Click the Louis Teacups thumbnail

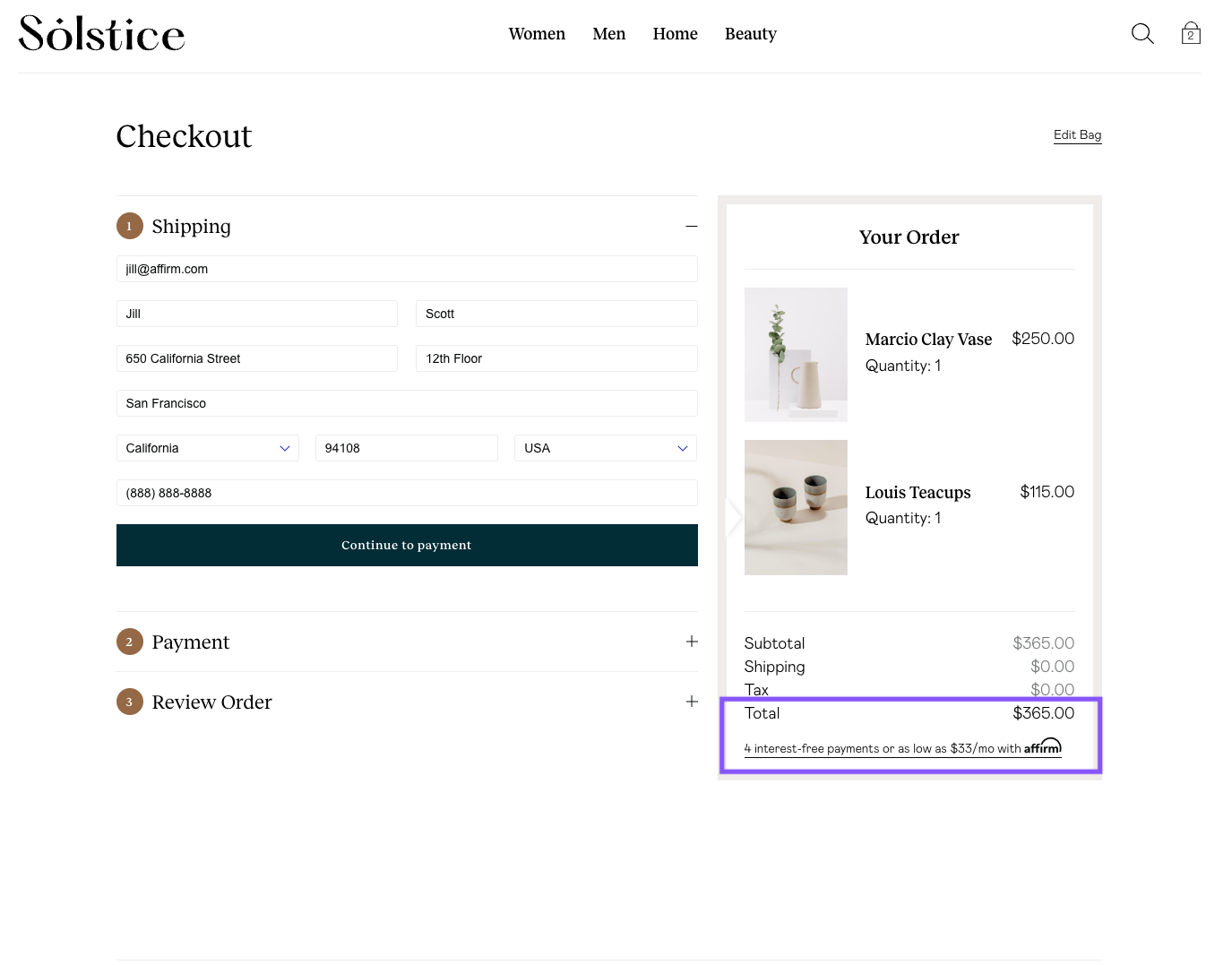(x=796, y=507)
